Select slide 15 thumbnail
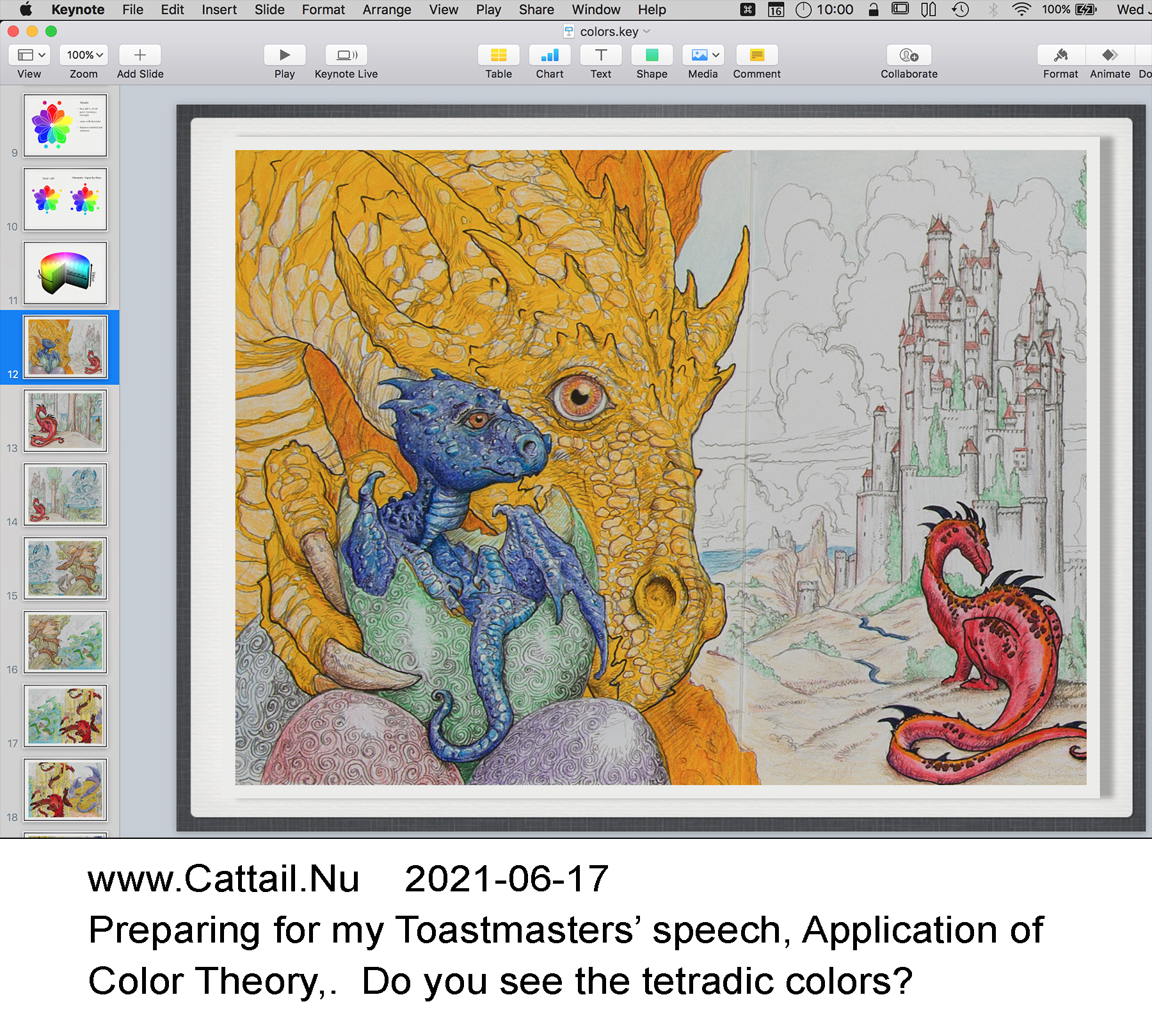 65,568
